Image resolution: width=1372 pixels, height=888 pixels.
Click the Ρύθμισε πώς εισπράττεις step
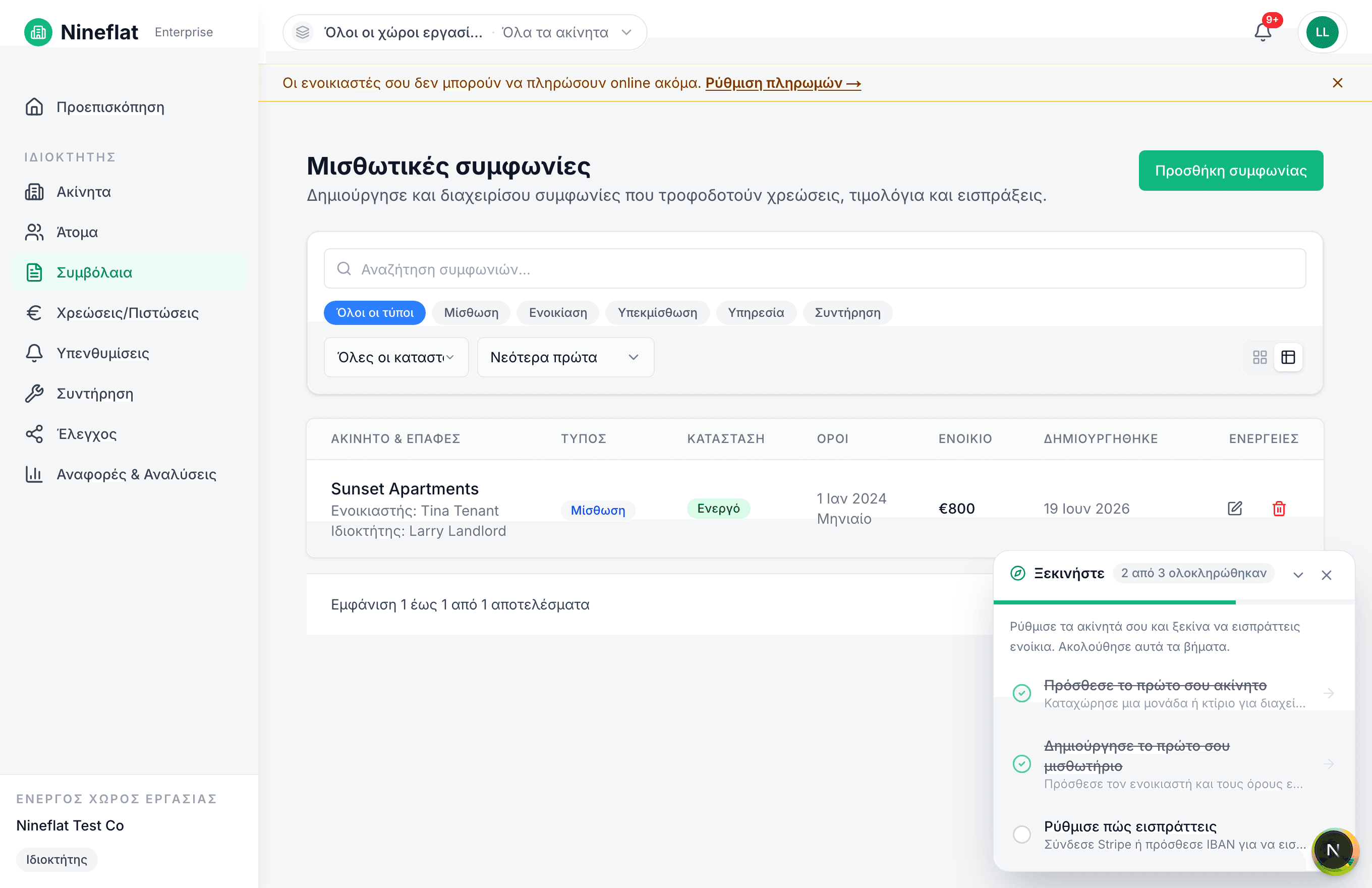(1174, 835)
